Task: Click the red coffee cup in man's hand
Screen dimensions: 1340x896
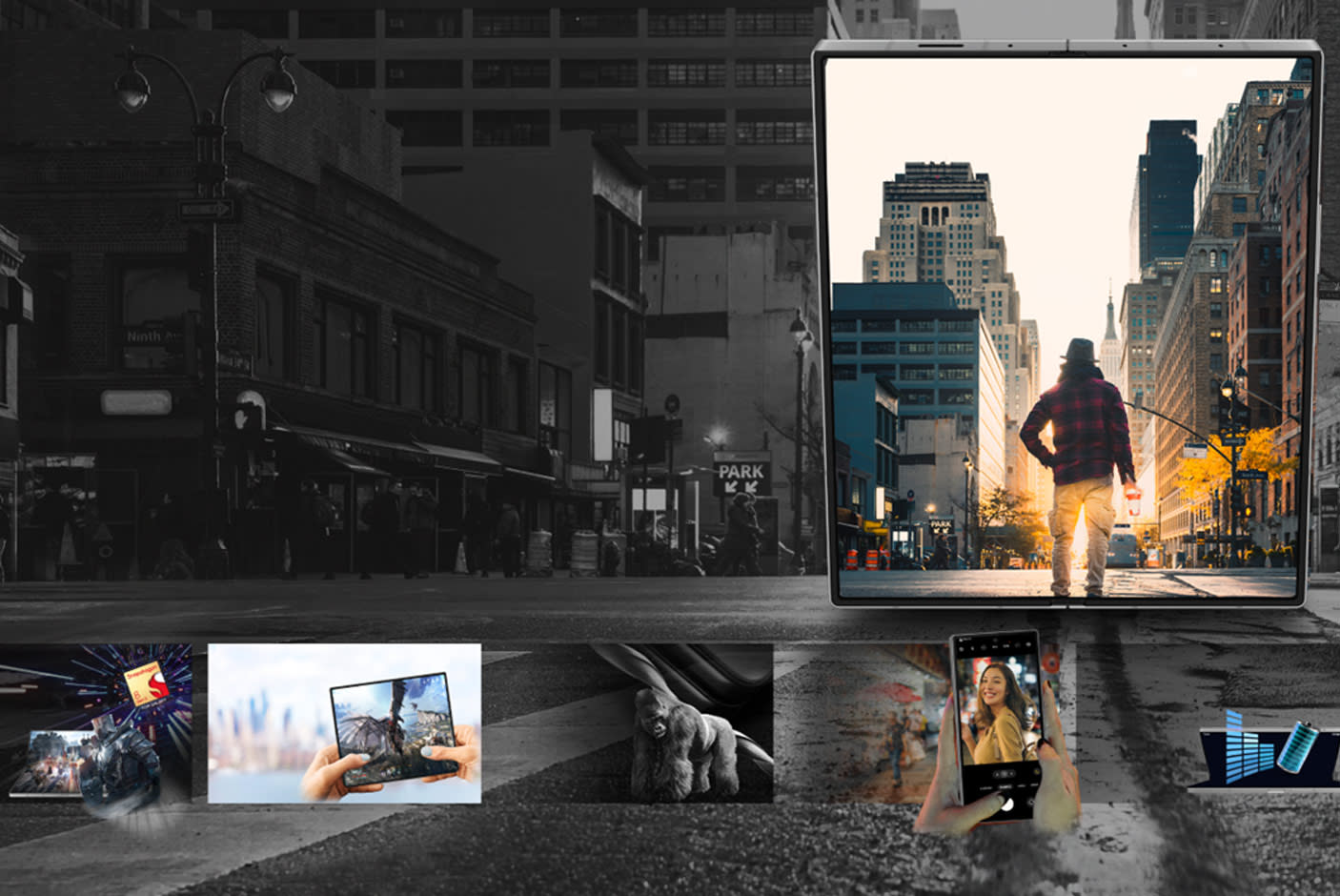Action: (x=1131, y=500)
